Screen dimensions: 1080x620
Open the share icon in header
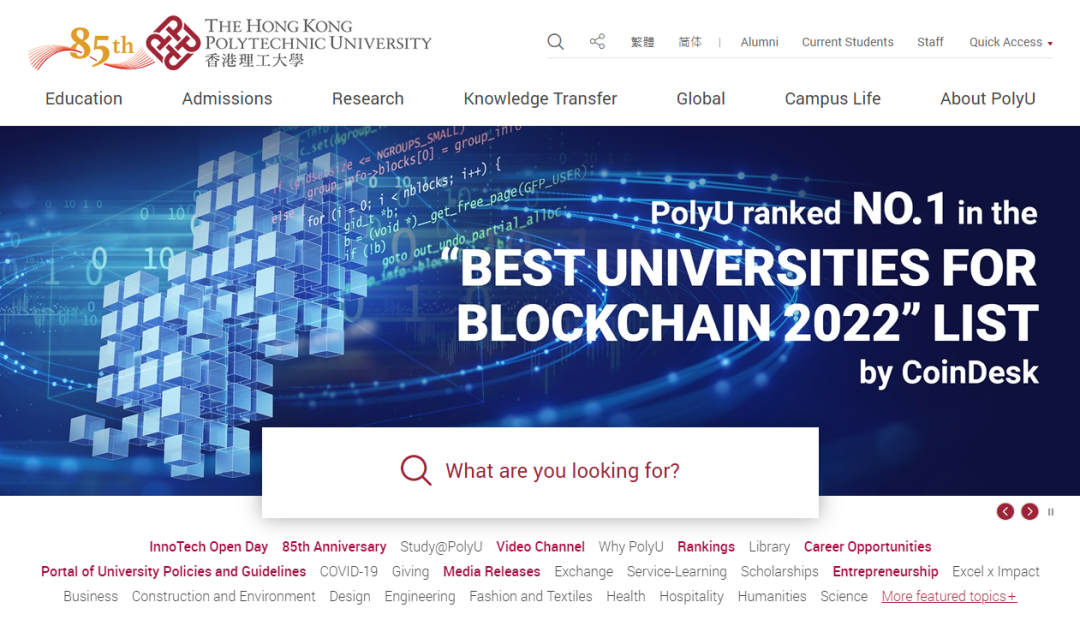[x=597, y=41]
